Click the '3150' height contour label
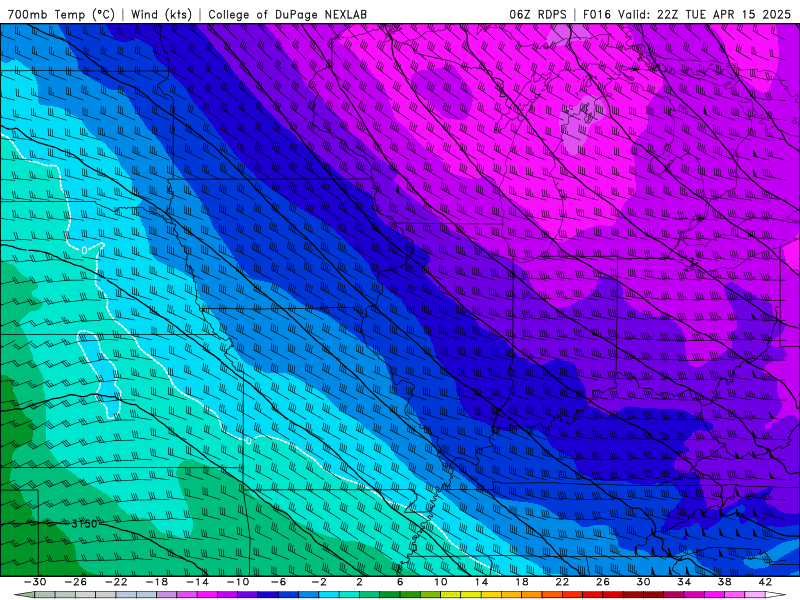This screenshot has height=600, width=800. pyautogui.click(x=84, y=524)
